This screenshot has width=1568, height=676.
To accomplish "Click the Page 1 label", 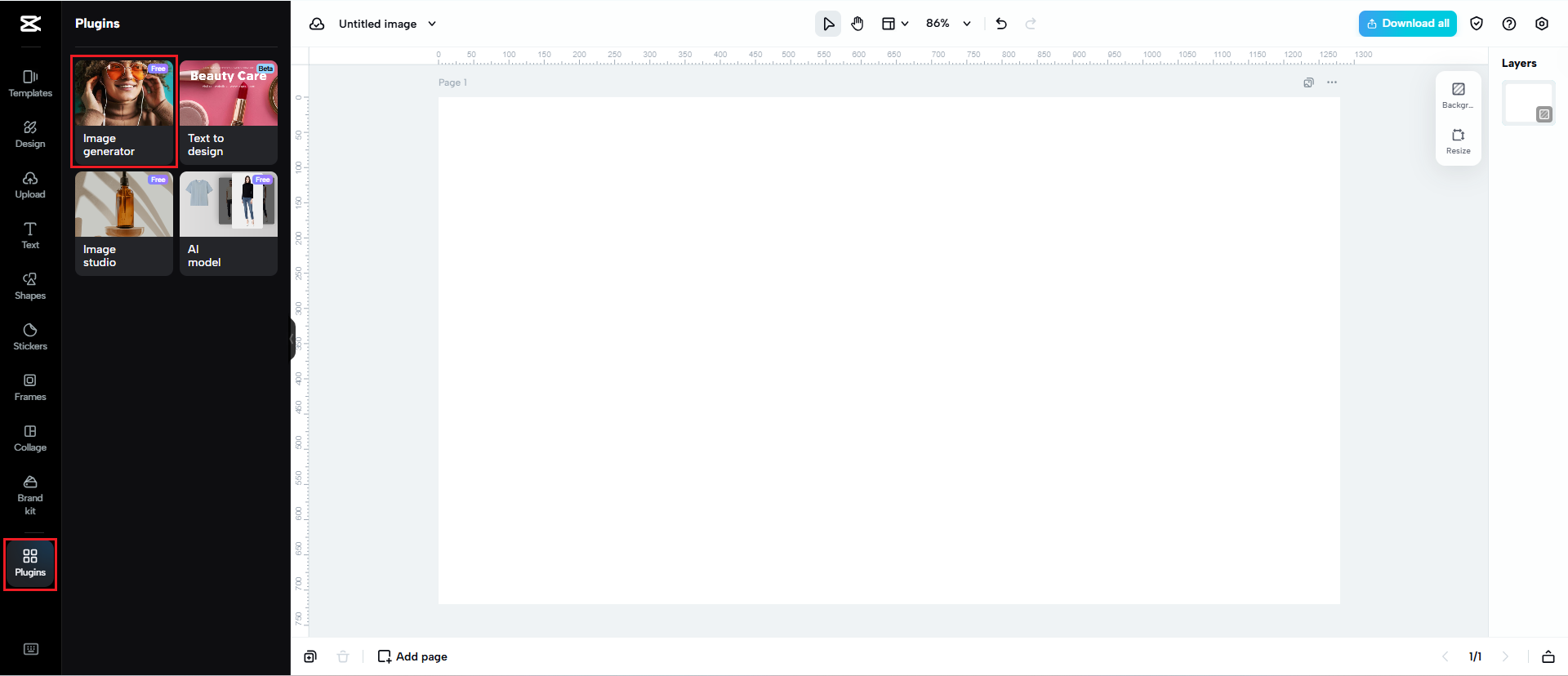I will (452, 82).
